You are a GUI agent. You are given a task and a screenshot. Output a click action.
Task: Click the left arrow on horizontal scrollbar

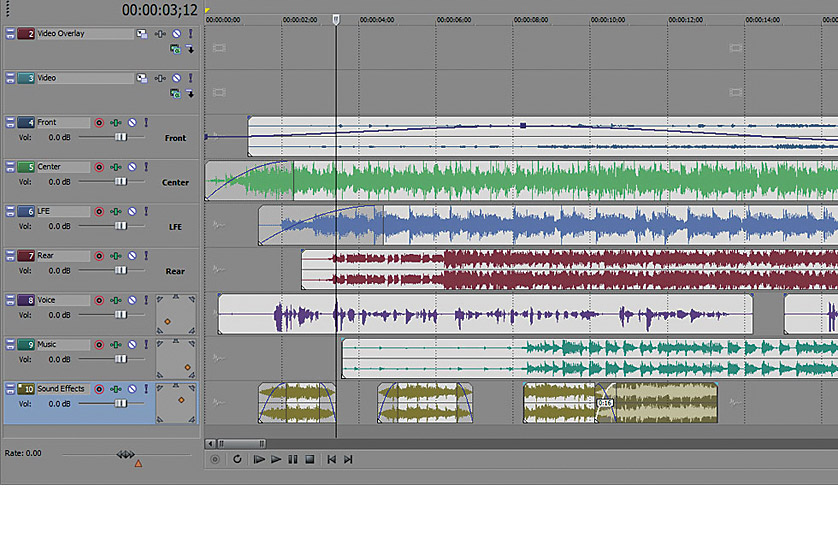pyautogui.click(x=210, y=443)
